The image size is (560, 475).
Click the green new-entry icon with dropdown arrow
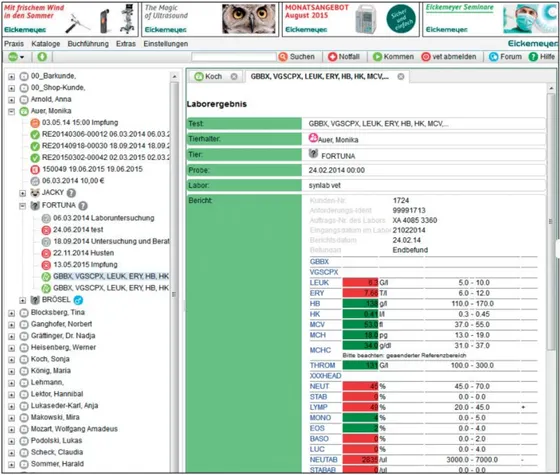click(x=16, y=57)
